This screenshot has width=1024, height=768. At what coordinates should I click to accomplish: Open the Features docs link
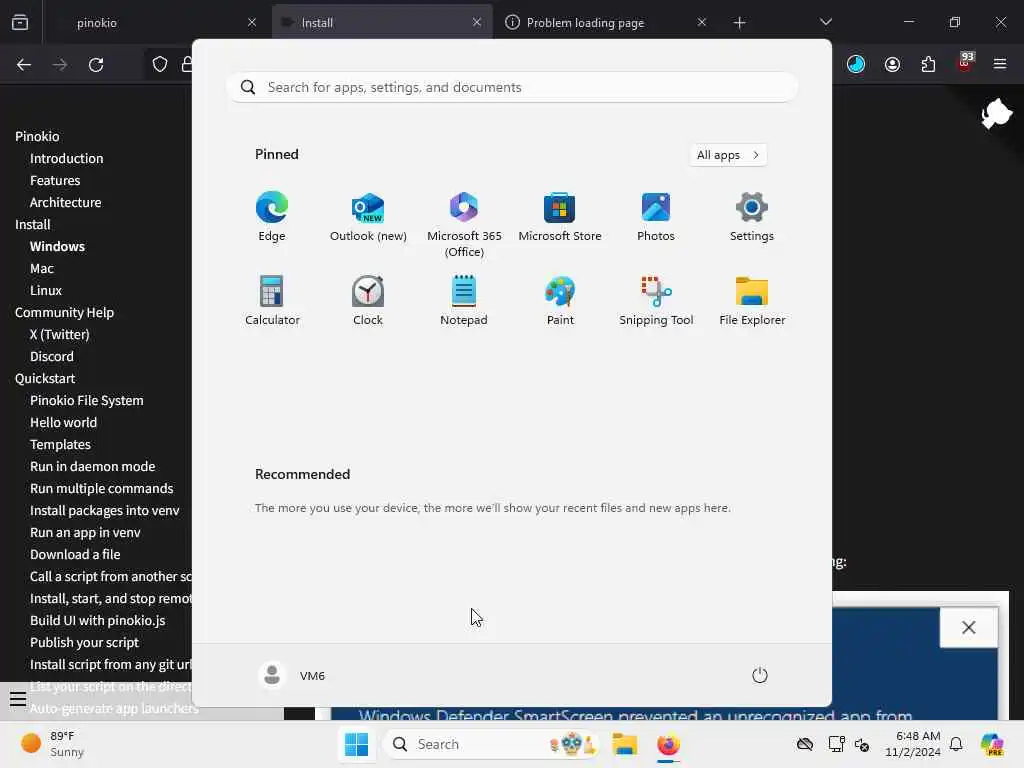click(55, 180)
